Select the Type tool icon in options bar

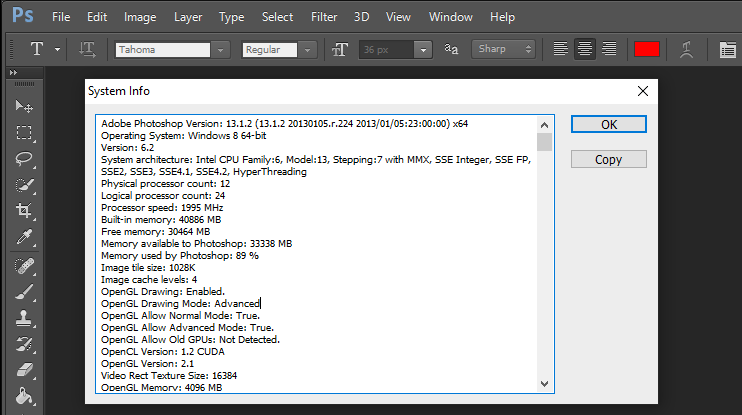(37, 49)
